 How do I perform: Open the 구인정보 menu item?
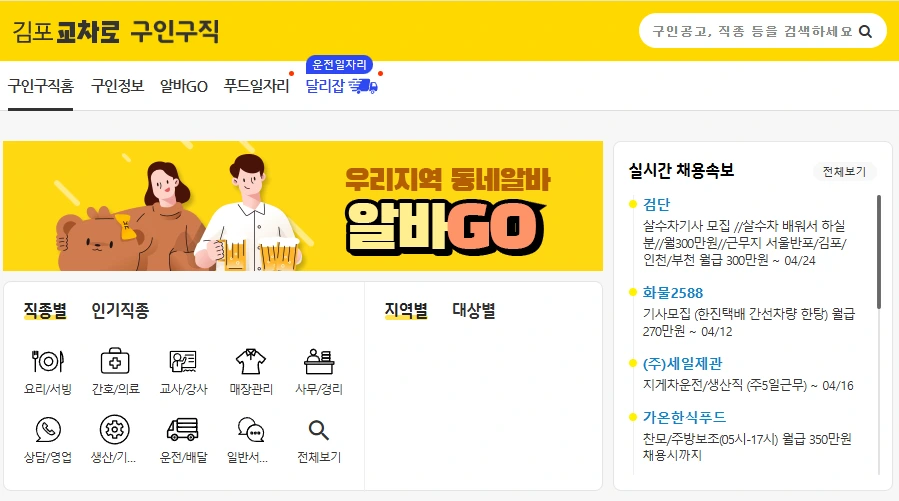coord(118,86)
